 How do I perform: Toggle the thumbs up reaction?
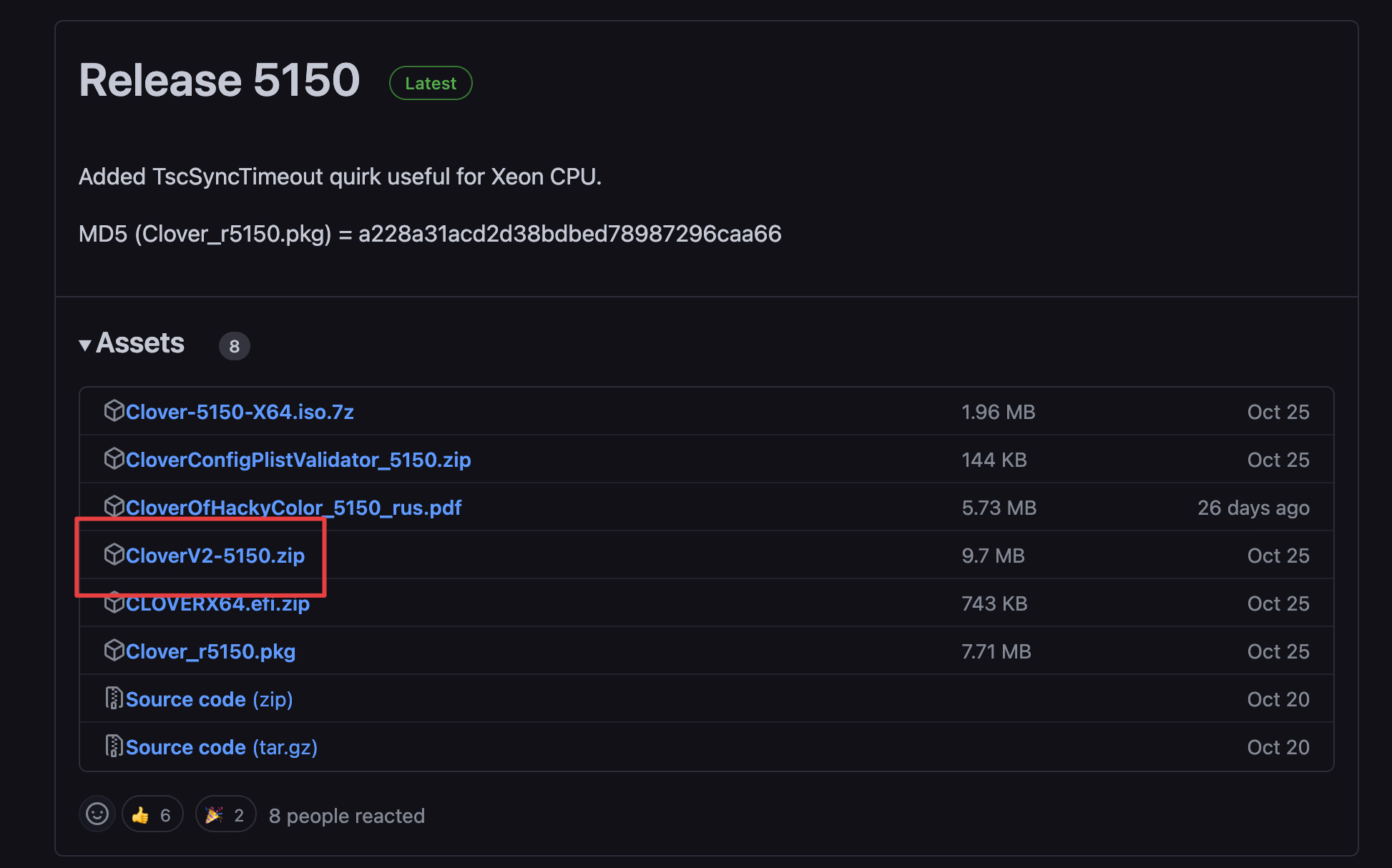(152, 815)
